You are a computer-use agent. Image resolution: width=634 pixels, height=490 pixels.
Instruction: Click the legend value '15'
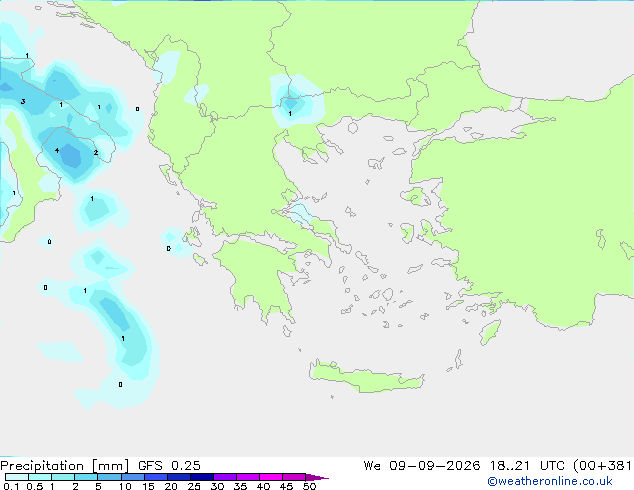(x=148, y=486)
